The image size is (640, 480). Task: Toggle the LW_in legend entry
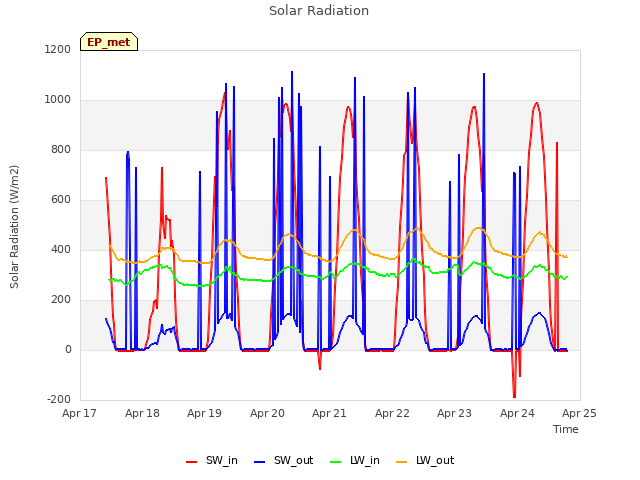click(x=355, y=460)
